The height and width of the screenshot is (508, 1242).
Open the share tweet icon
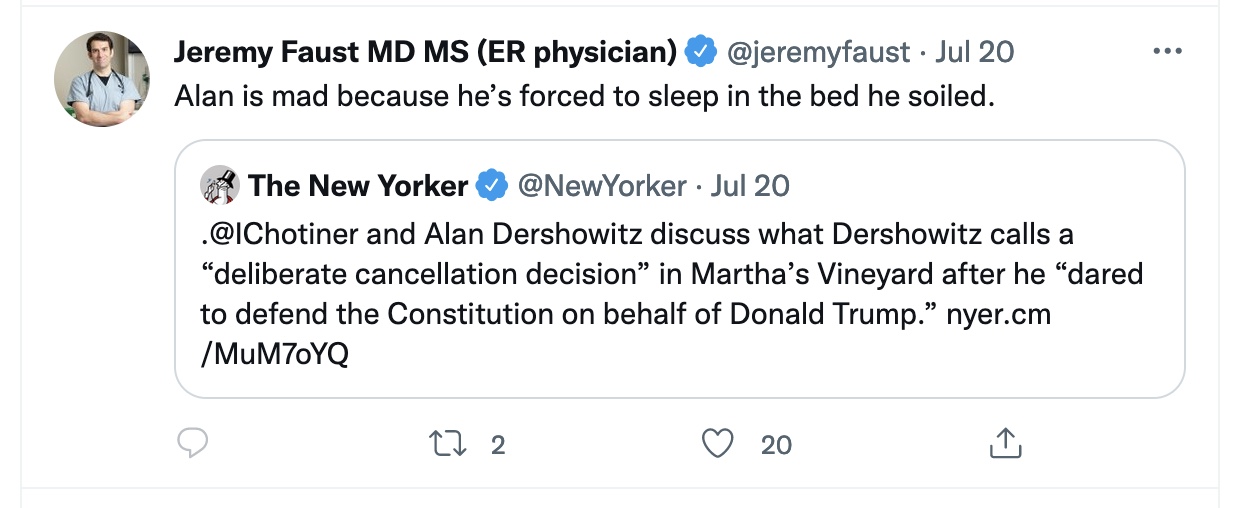pos(1006,443)
